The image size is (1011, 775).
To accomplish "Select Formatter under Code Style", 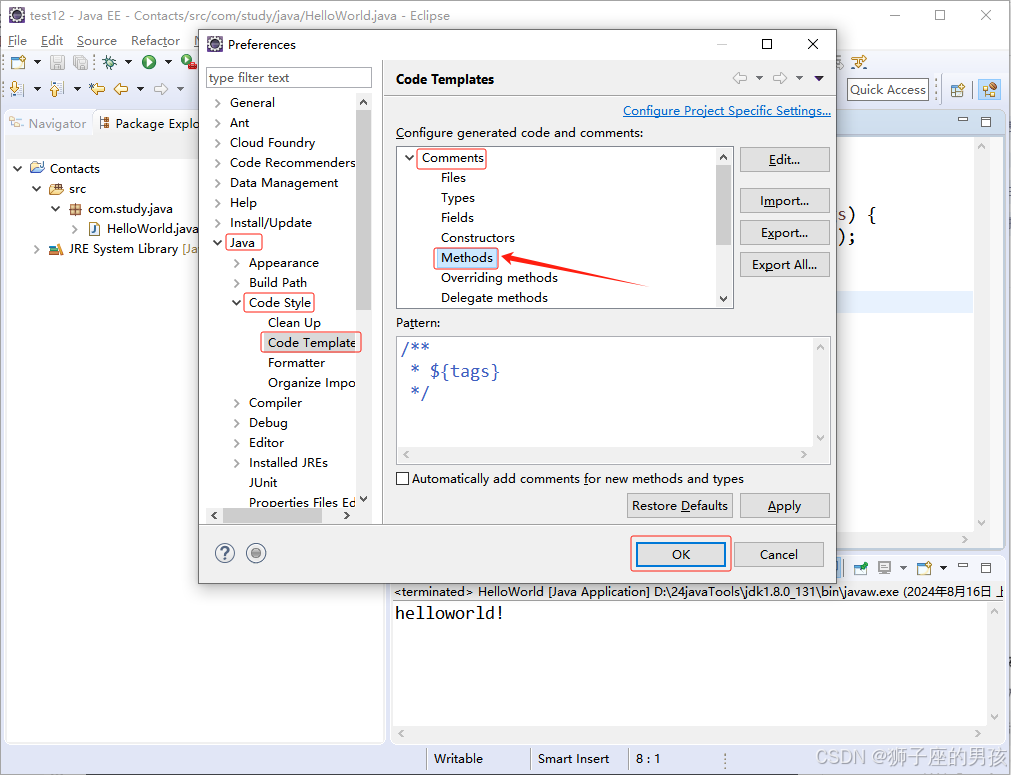I will coord(296,363).
